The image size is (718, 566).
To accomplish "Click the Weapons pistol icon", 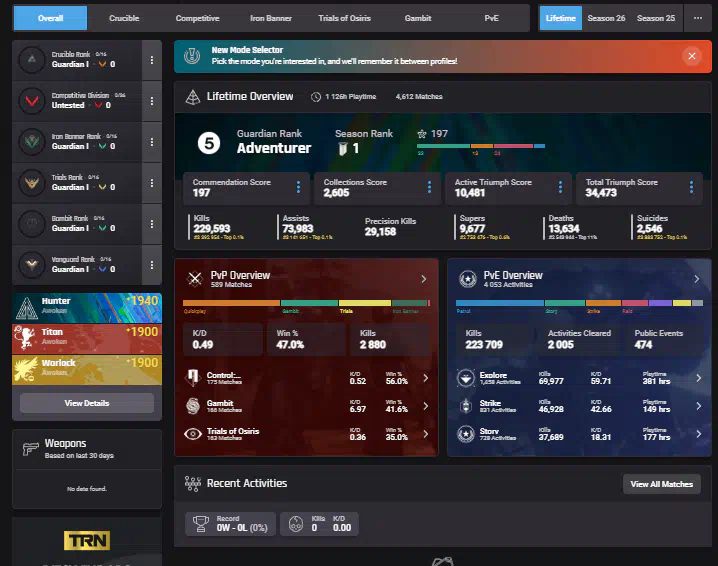I will pyautogui.click(x=30, y=449).
